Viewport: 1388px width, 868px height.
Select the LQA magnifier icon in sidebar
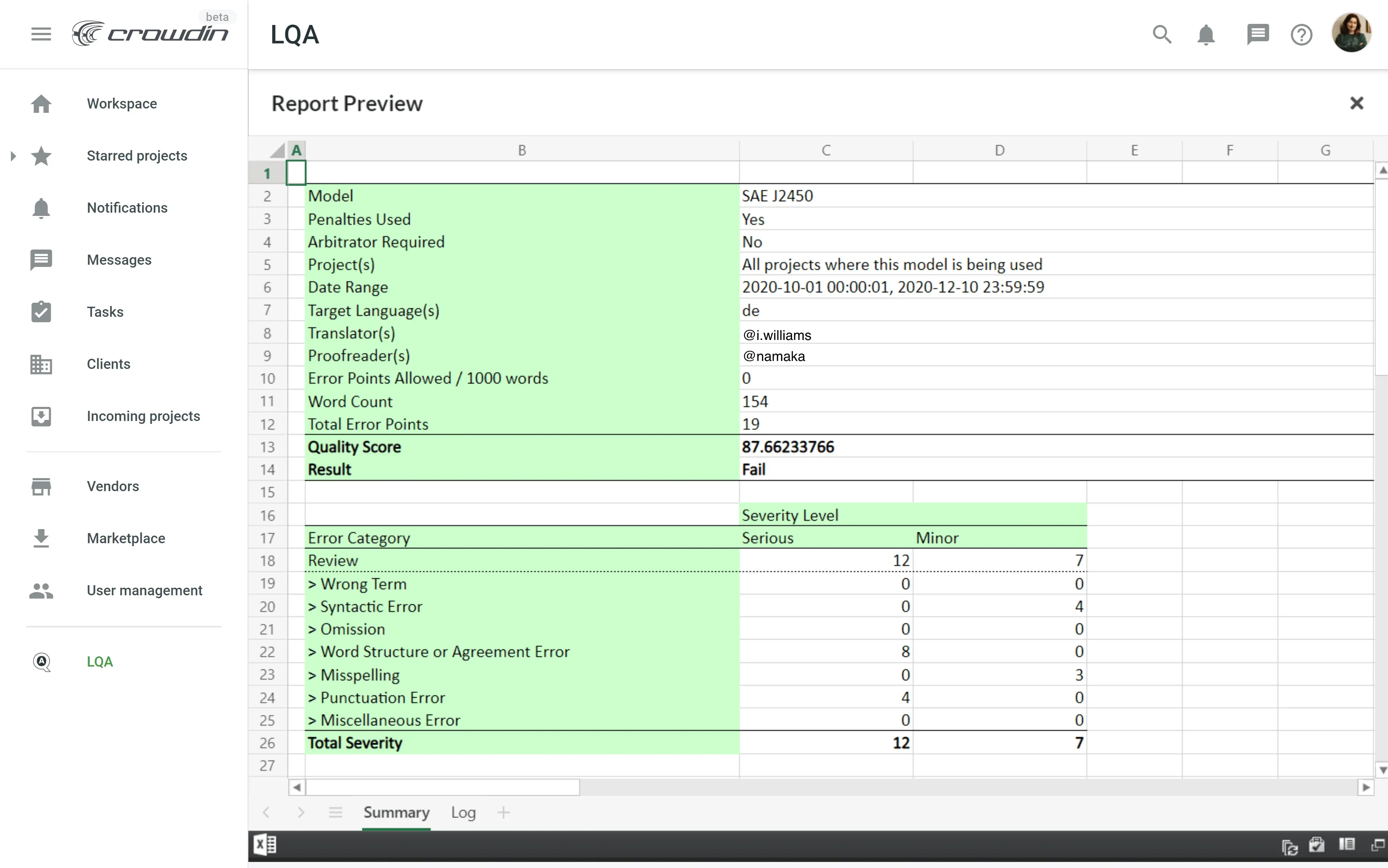(41, 662)
